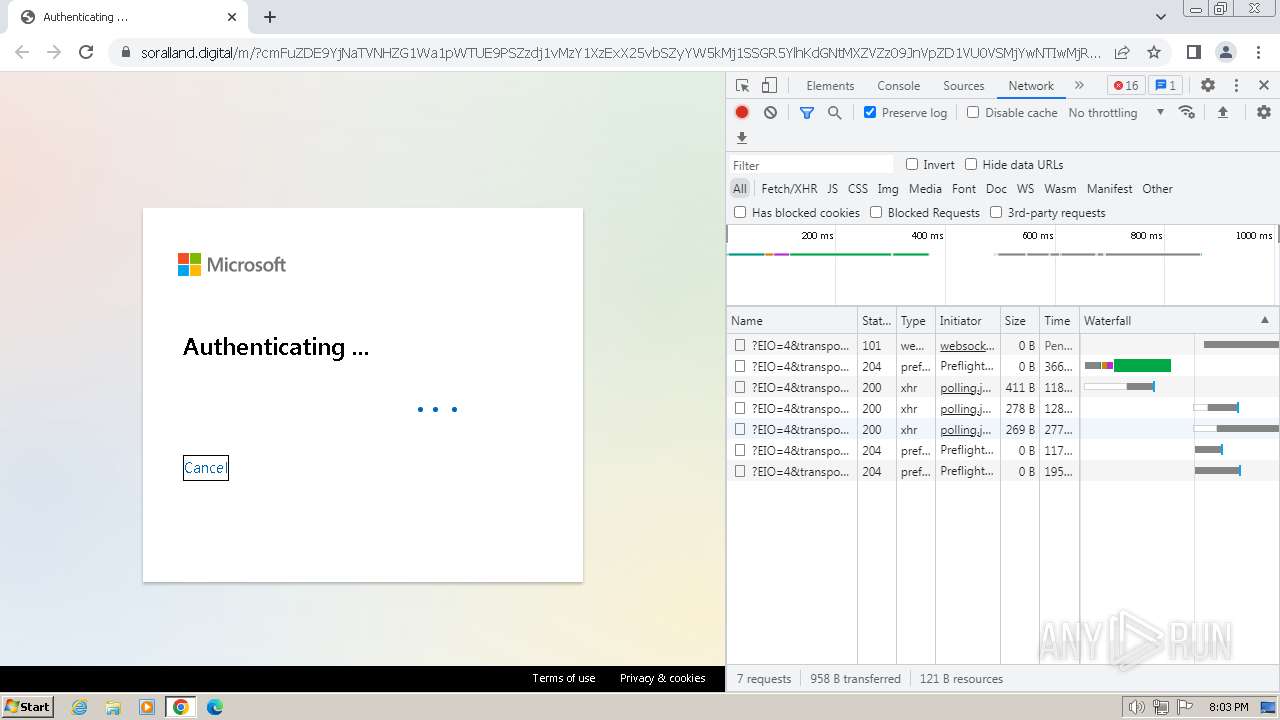Sort by the Size column header

click(1019, 320)
